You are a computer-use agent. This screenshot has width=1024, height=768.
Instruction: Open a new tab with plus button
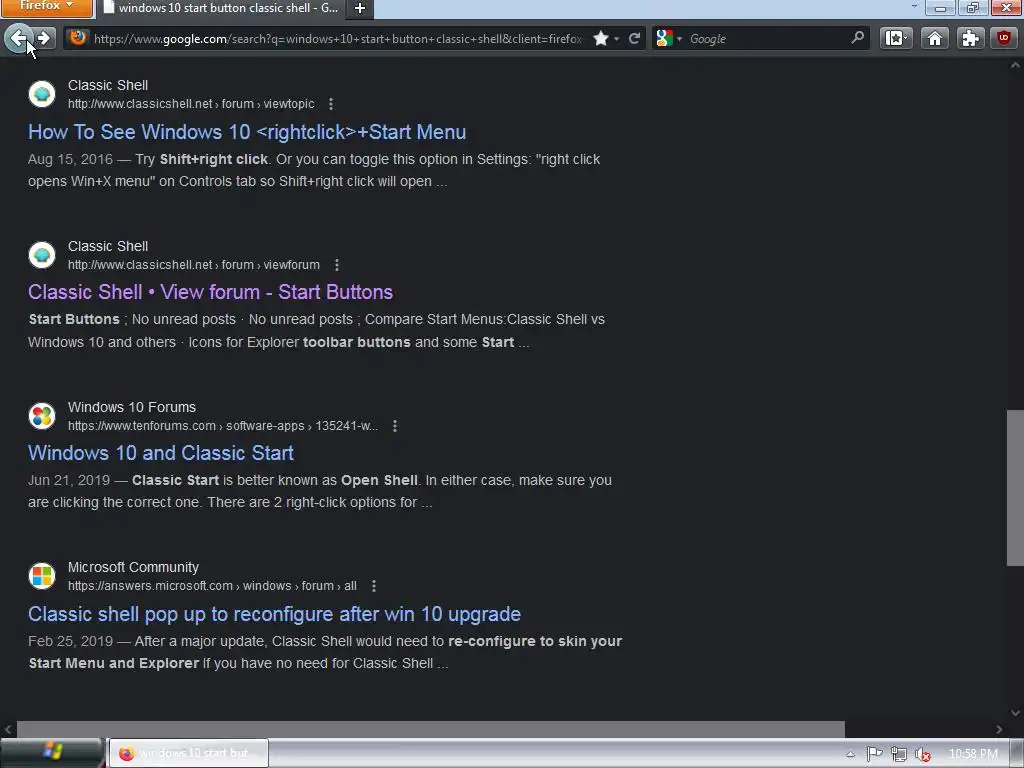[x=360, y=8]
